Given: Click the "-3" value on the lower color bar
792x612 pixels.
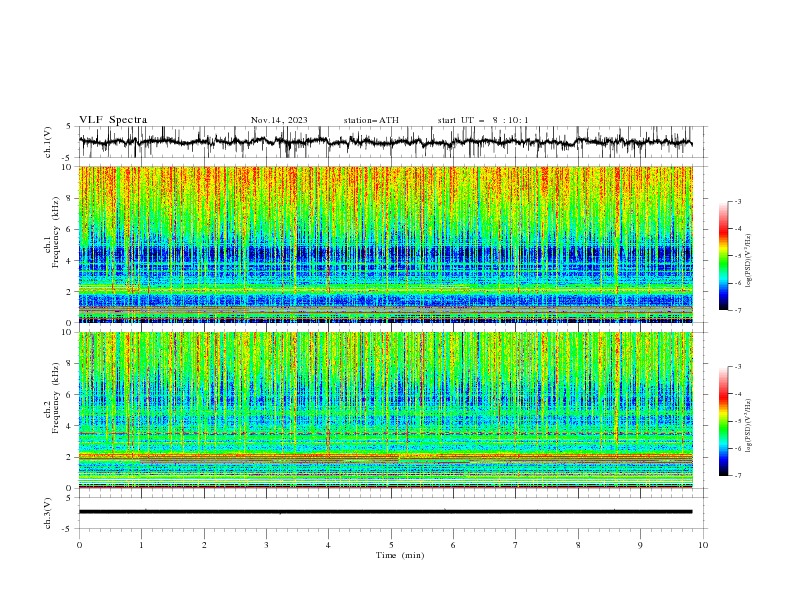Looking at the screenshot, I should (x=737, y=367).
